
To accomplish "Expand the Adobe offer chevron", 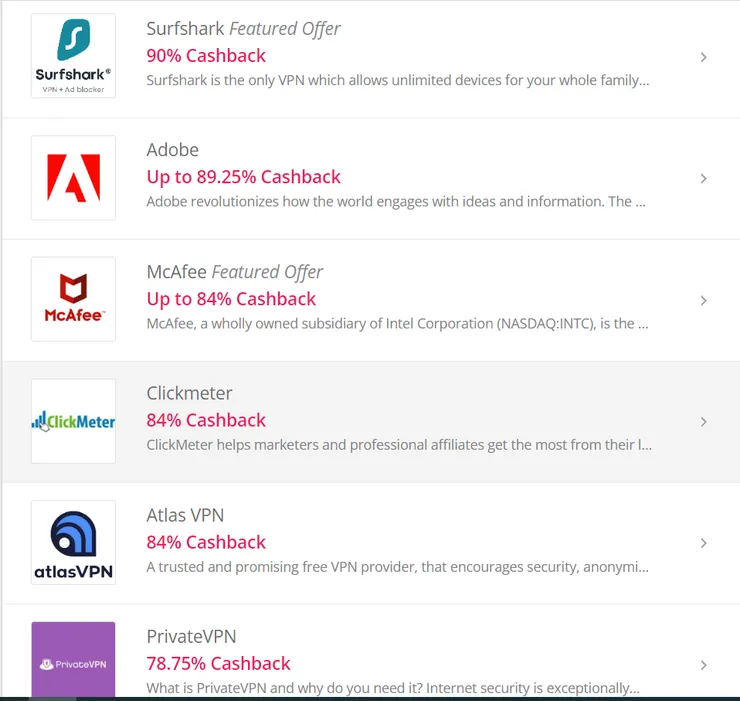I will (704, 179).
